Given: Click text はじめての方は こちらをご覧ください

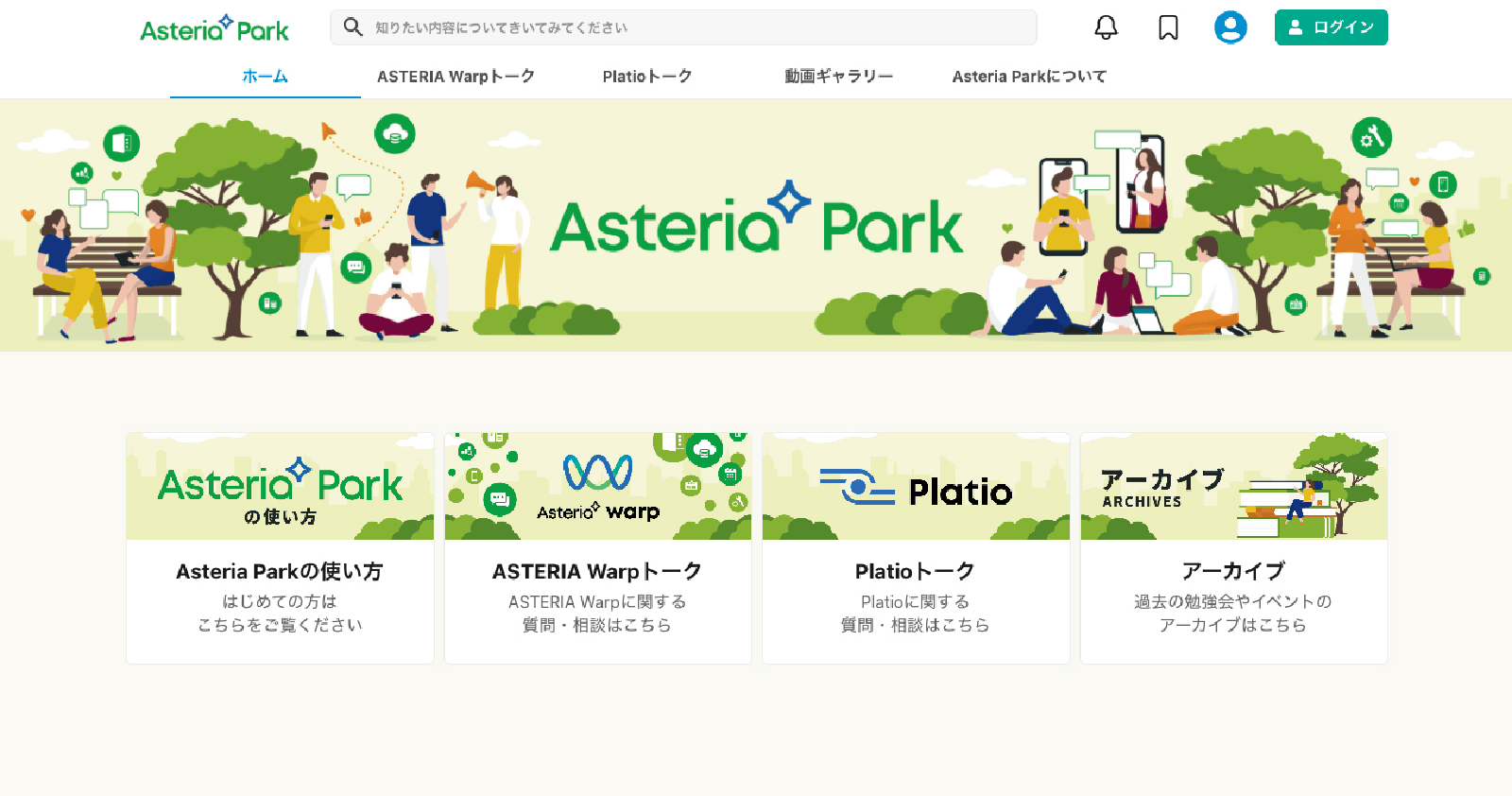Looking at the screenshot, I should [x=280, y=614].
